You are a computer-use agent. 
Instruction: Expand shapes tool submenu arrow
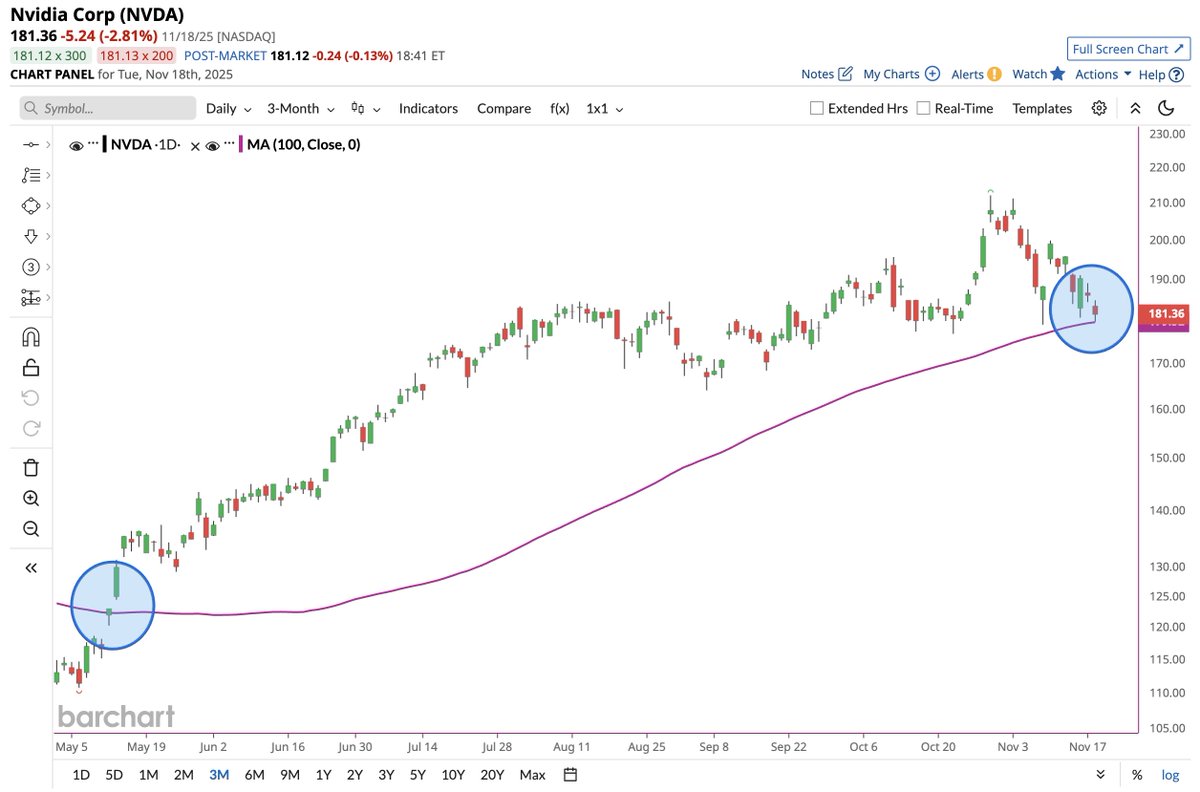pyautogui.click(x=47, y=205)
